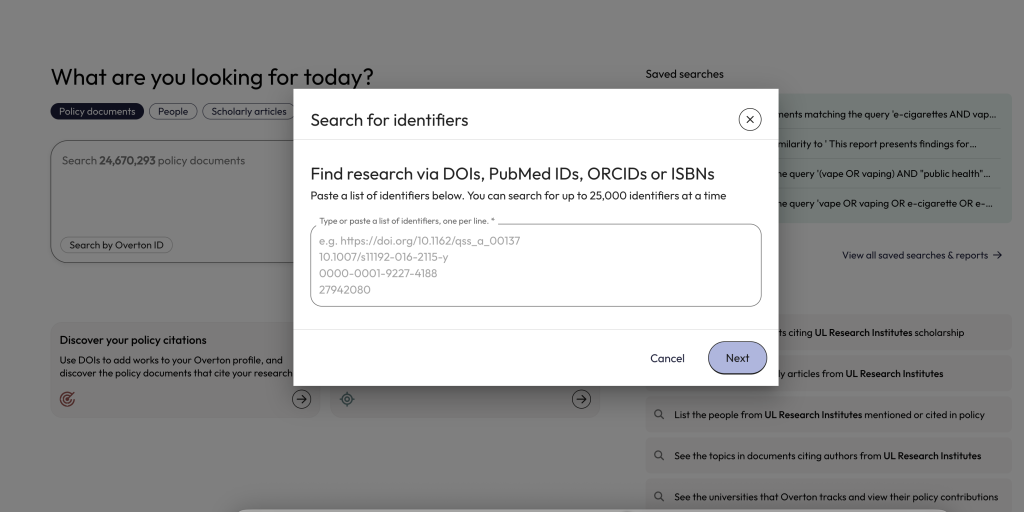Focus the identifiers list text area
This screenshot has width=1024, height=512.
(x=535, y=265)
